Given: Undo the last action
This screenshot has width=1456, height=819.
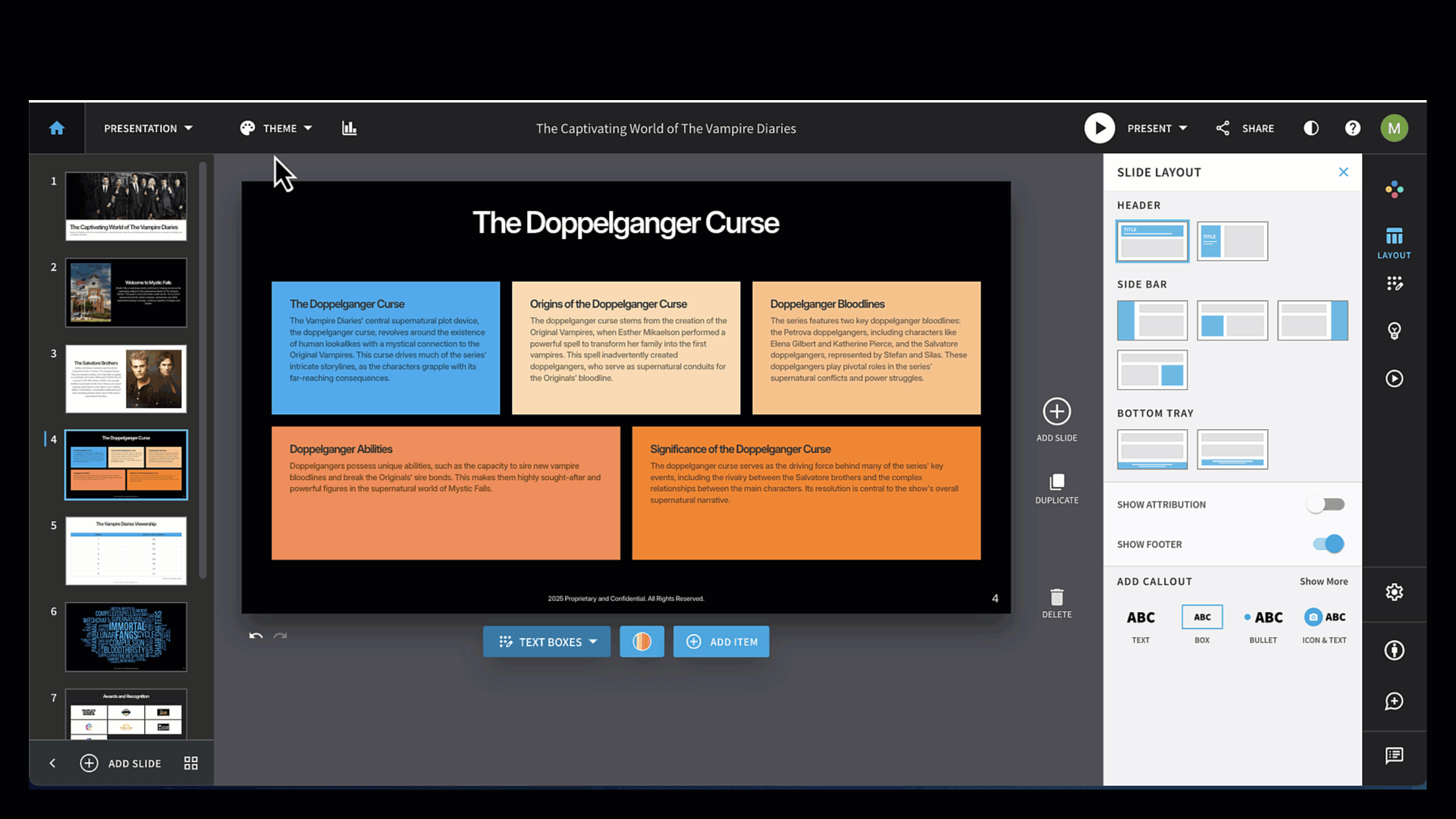Looking at the screenshot, I should click(256, 635).
